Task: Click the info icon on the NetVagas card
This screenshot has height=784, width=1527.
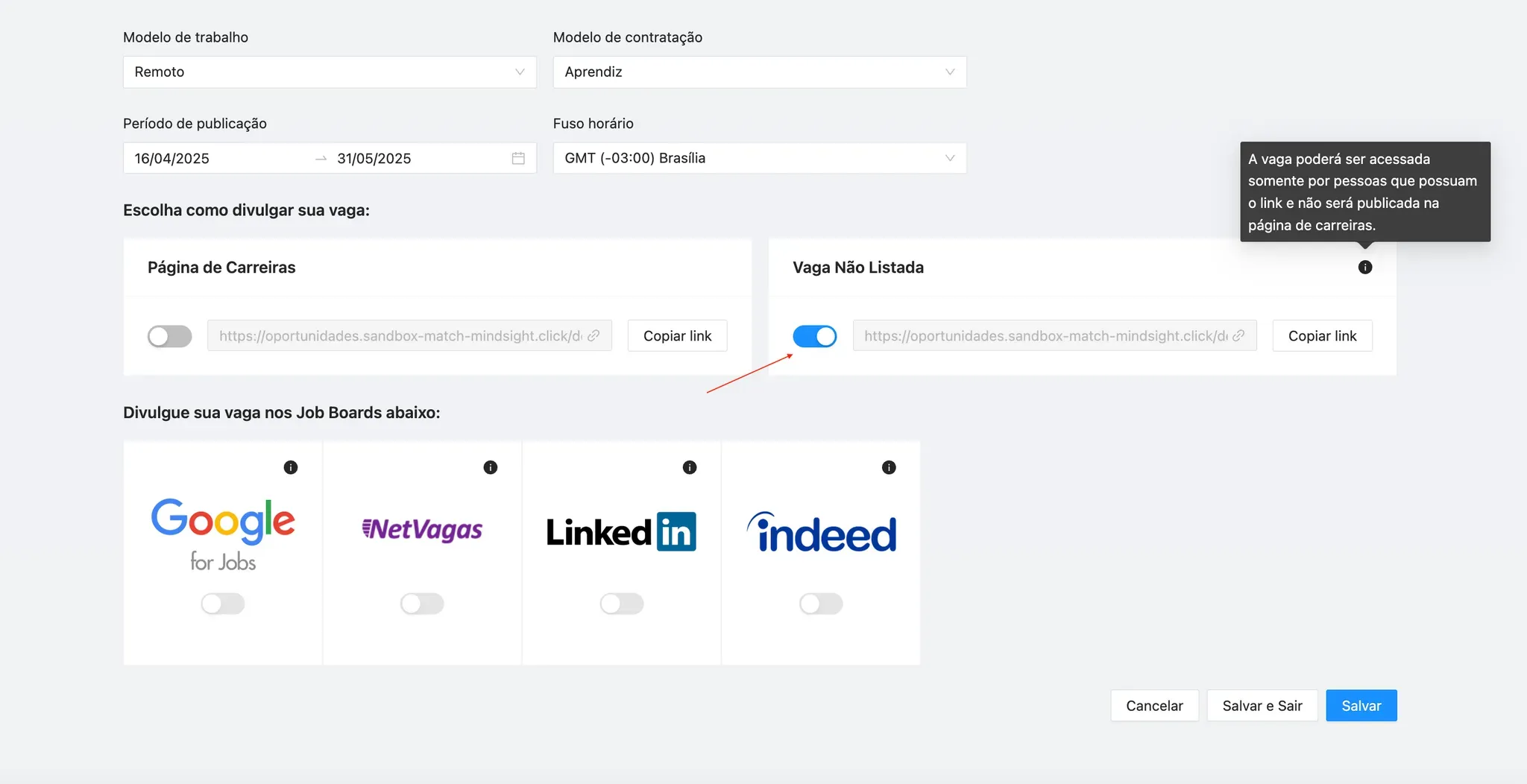Action: (490, 467)
